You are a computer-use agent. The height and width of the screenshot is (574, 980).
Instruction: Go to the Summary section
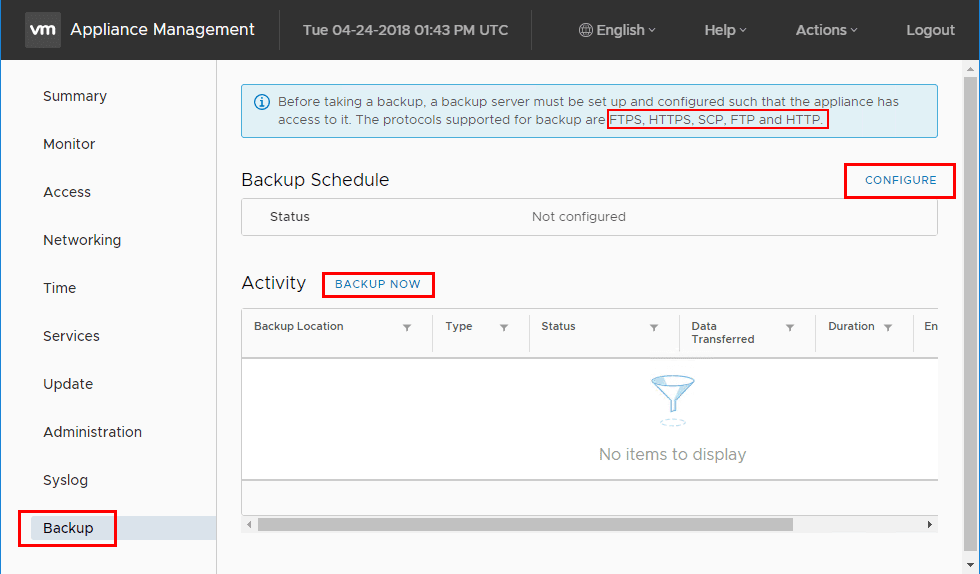[x=75, y=96]
